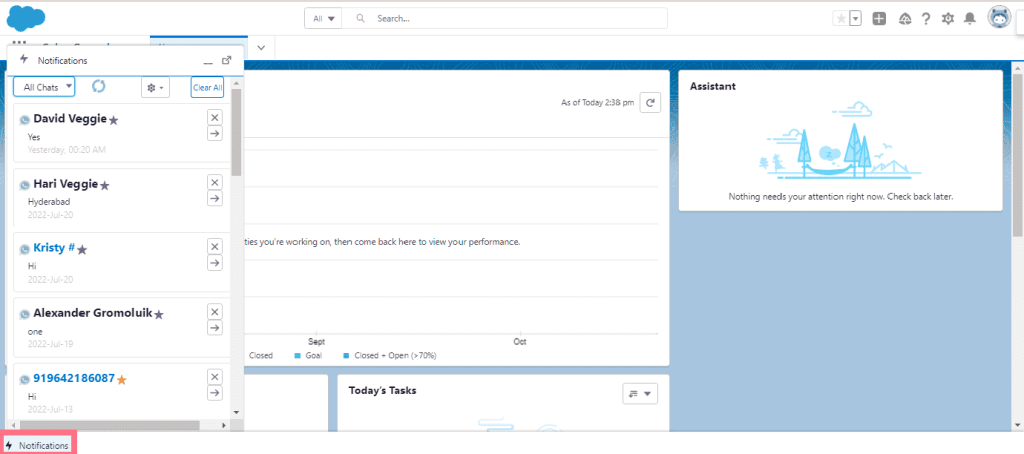Click the notifications bell icon

pyautogui.click(x=969, y=18)
